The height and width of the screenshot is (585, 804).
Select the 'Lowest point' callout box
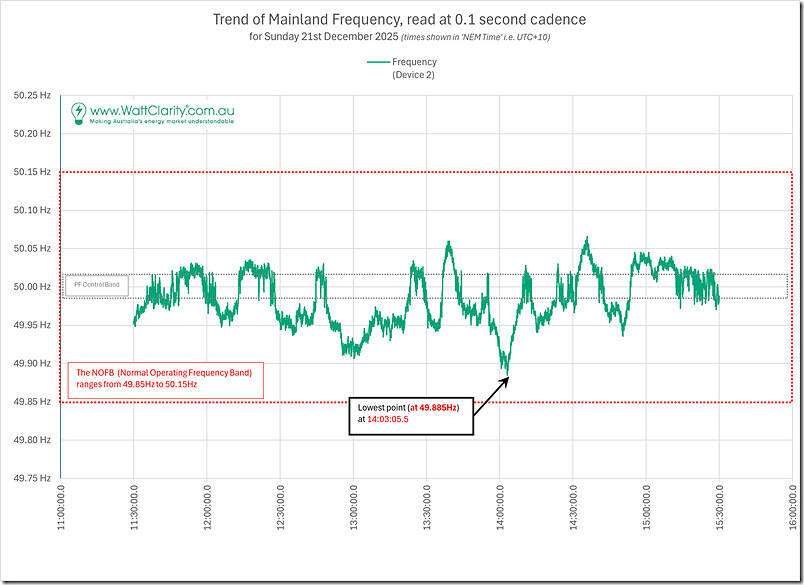click(x=410, y=414)
